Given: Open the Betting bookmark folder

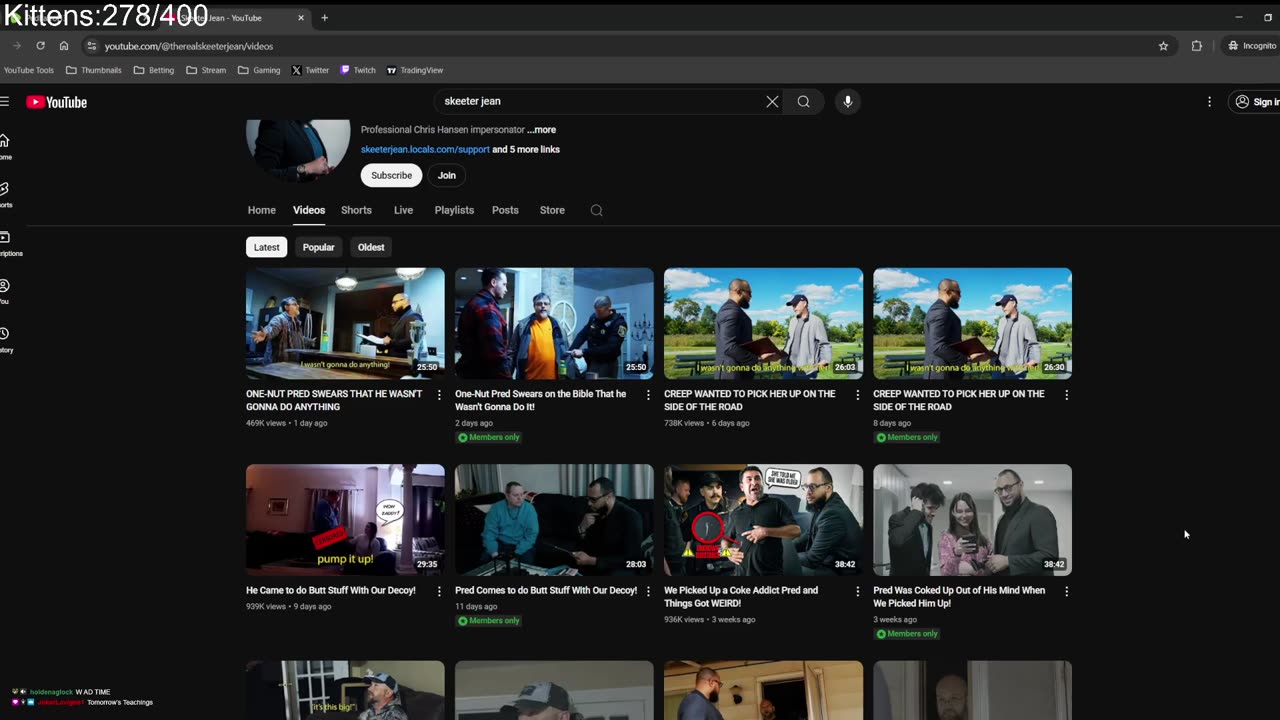Looking at the screenshot, I should tap(153, 70).
